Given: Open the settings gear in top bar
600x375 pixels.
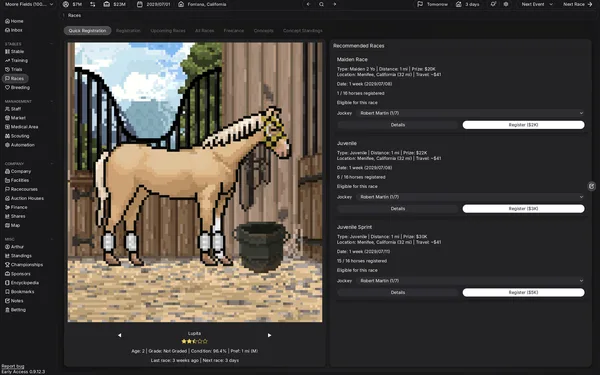Looking at the screenshot, I should tap(506, 4).
